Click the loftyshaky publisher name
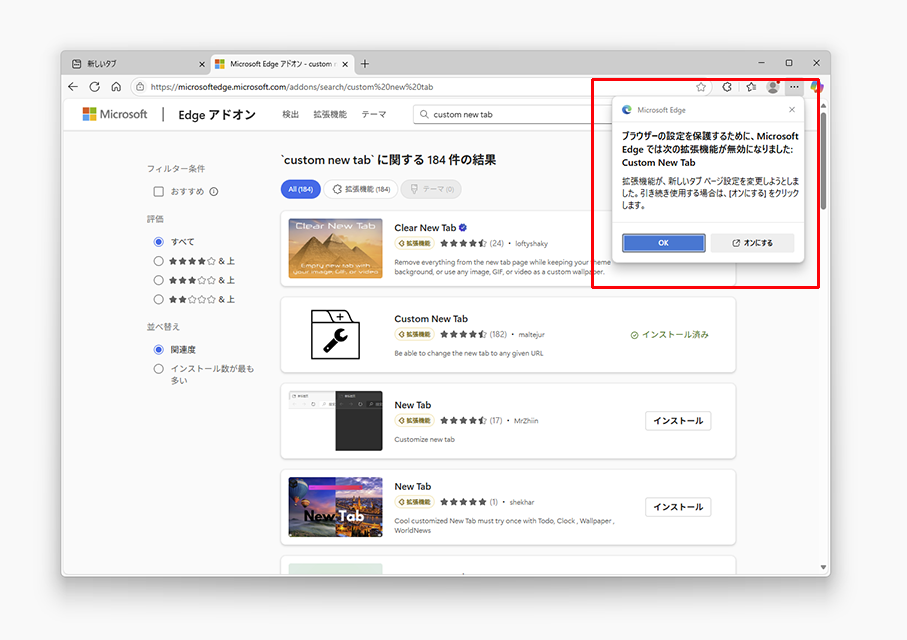Screen dimensions: 907x640 (532, 244)
